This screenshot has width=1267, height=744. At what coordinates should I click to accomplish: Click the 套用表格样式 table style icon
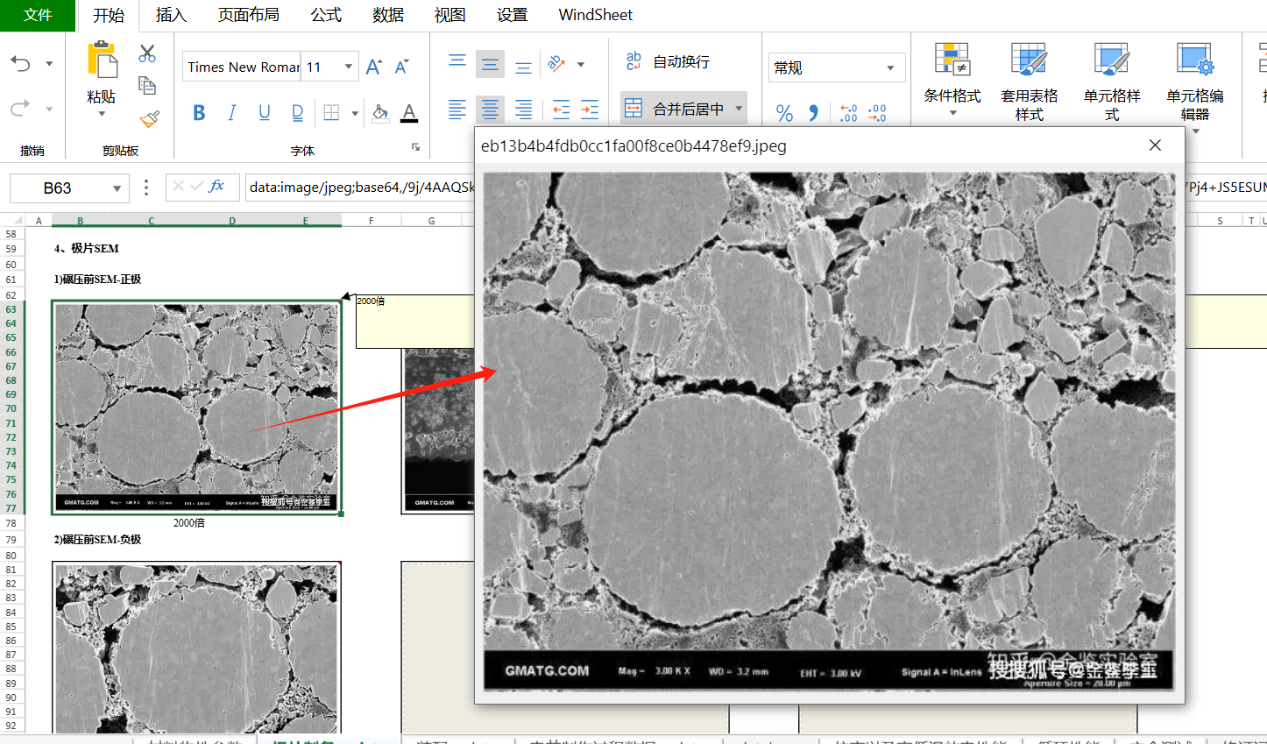click(x=1029, y=77)
